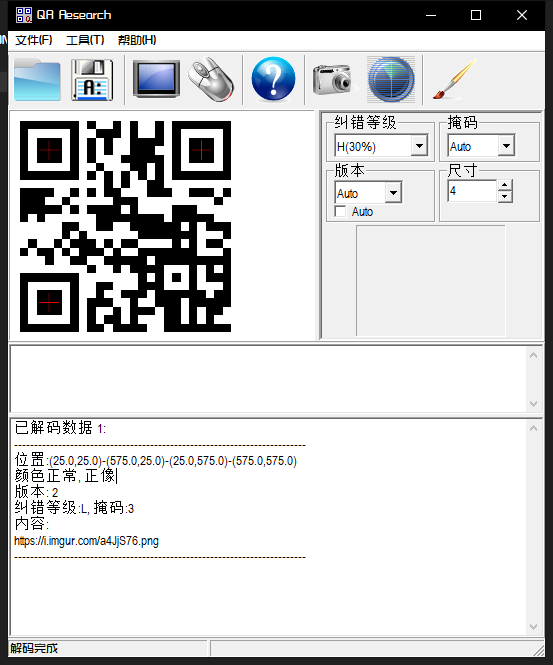The image size is (553, 665).
Task: Click the 已解码数据 1: heading line
Action: [x=60, y=428]
